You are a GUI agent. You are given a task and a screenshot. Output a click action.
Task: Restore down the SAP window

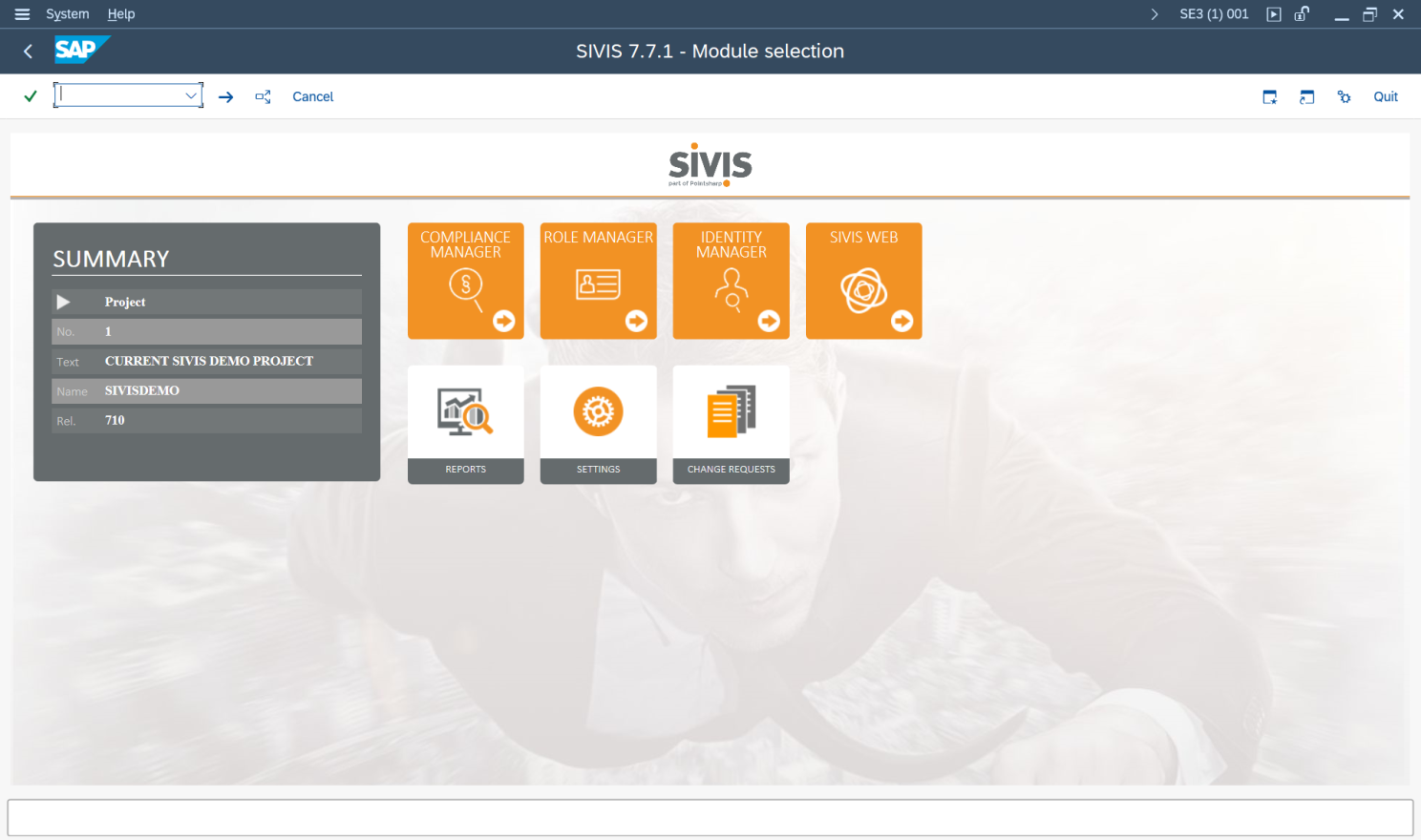(x=1369, y=14)
